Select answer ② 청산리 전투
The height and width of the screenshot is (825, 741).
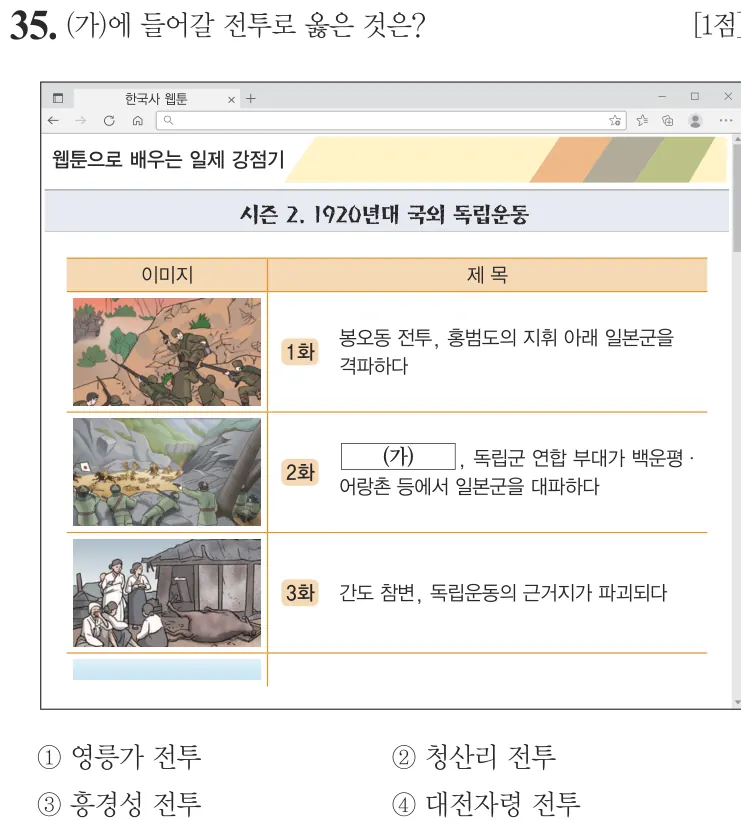[x=474, y=757]
